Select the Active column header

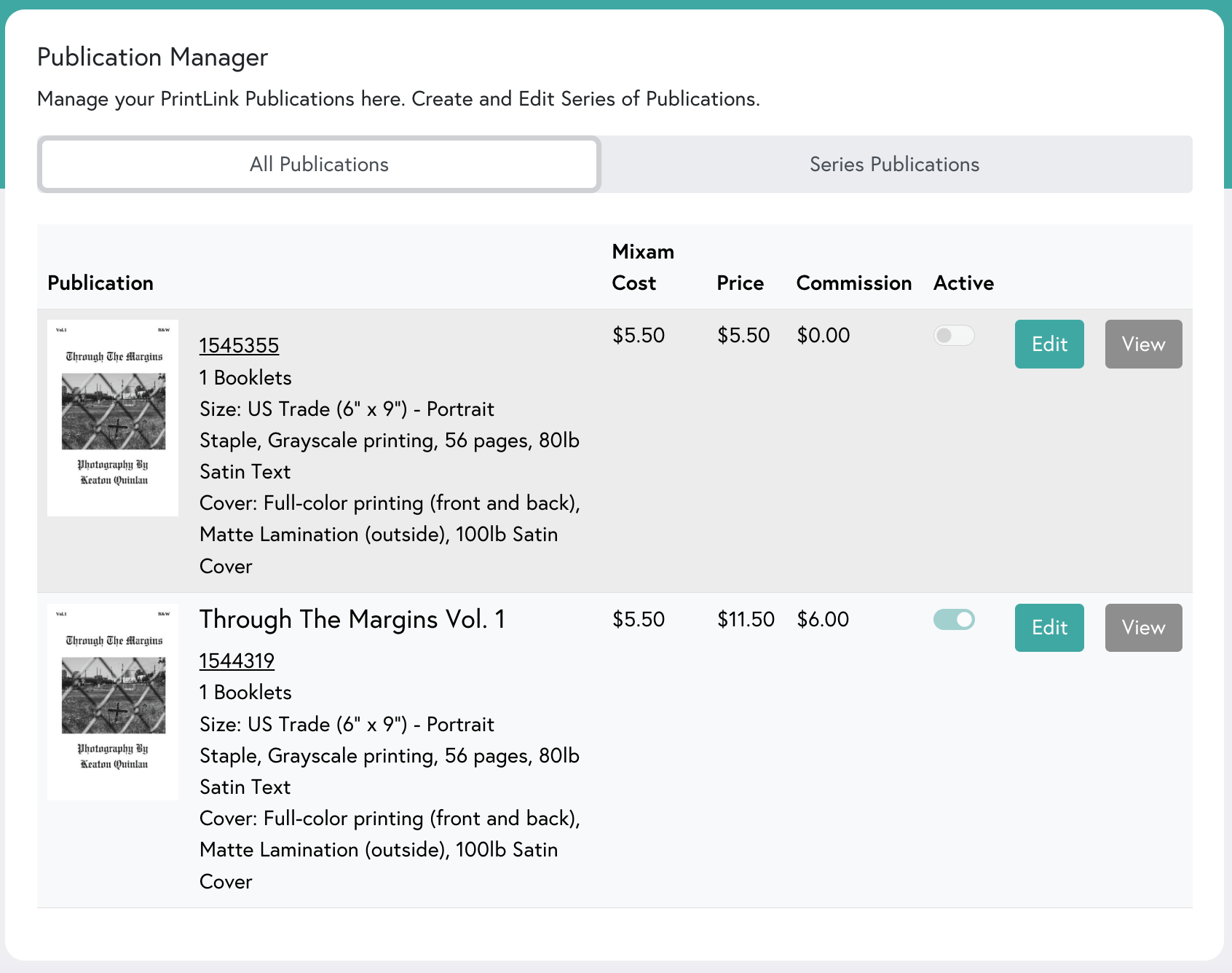point(963,283)
